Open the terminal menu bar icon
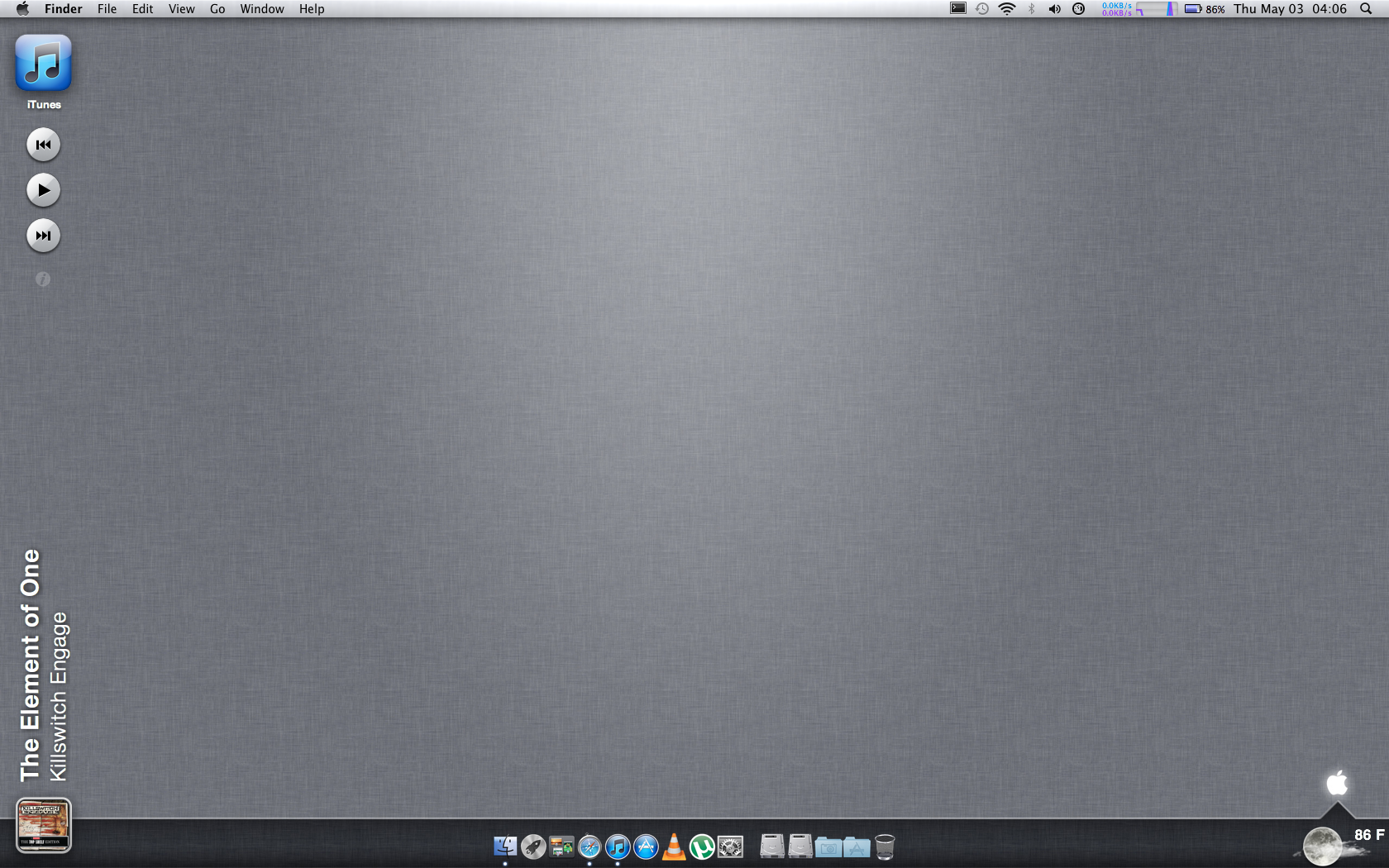The image size is (1389, 868). [x=958, y=8]
